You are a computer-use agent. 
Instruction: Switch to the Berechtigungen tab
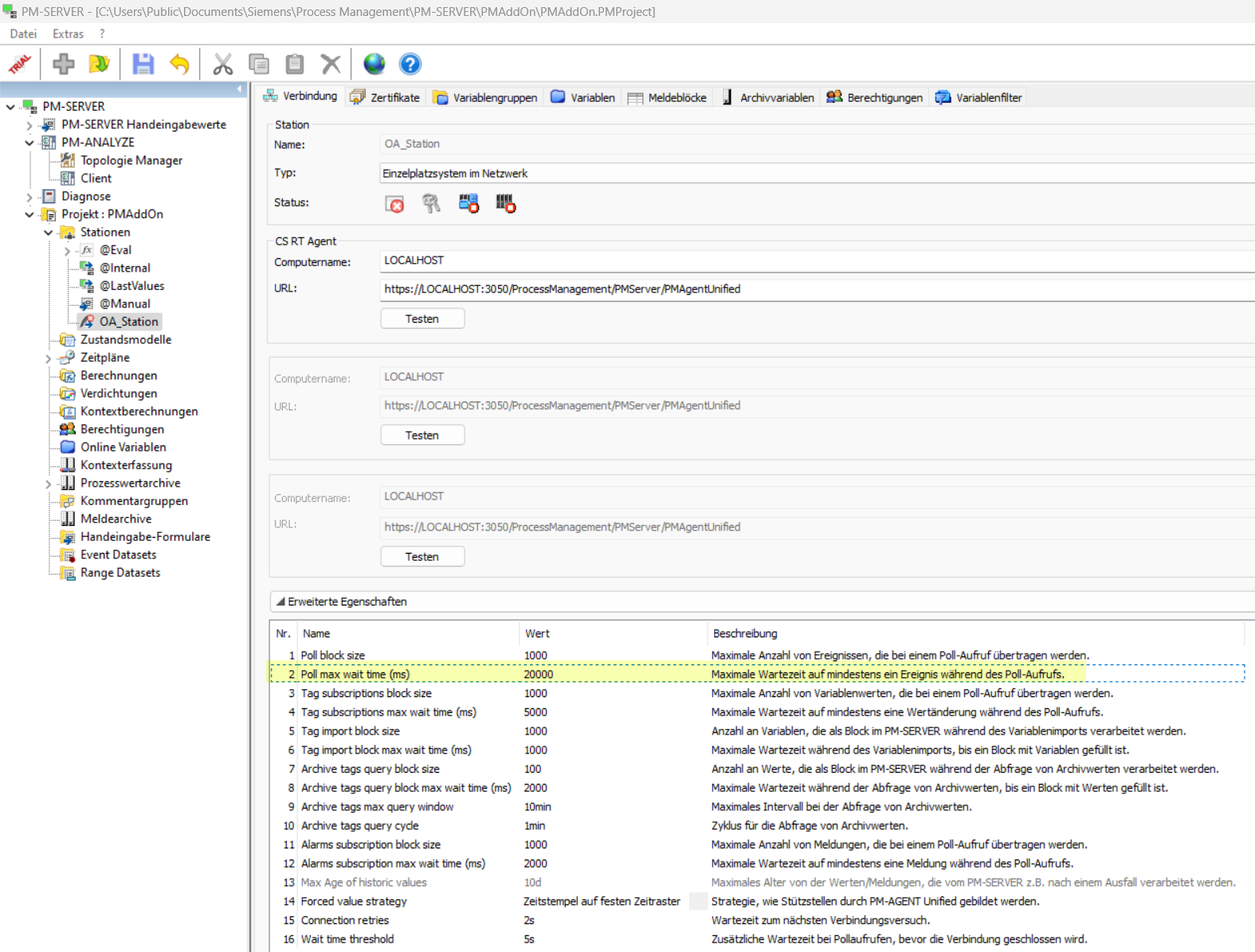tap(875, 97)
